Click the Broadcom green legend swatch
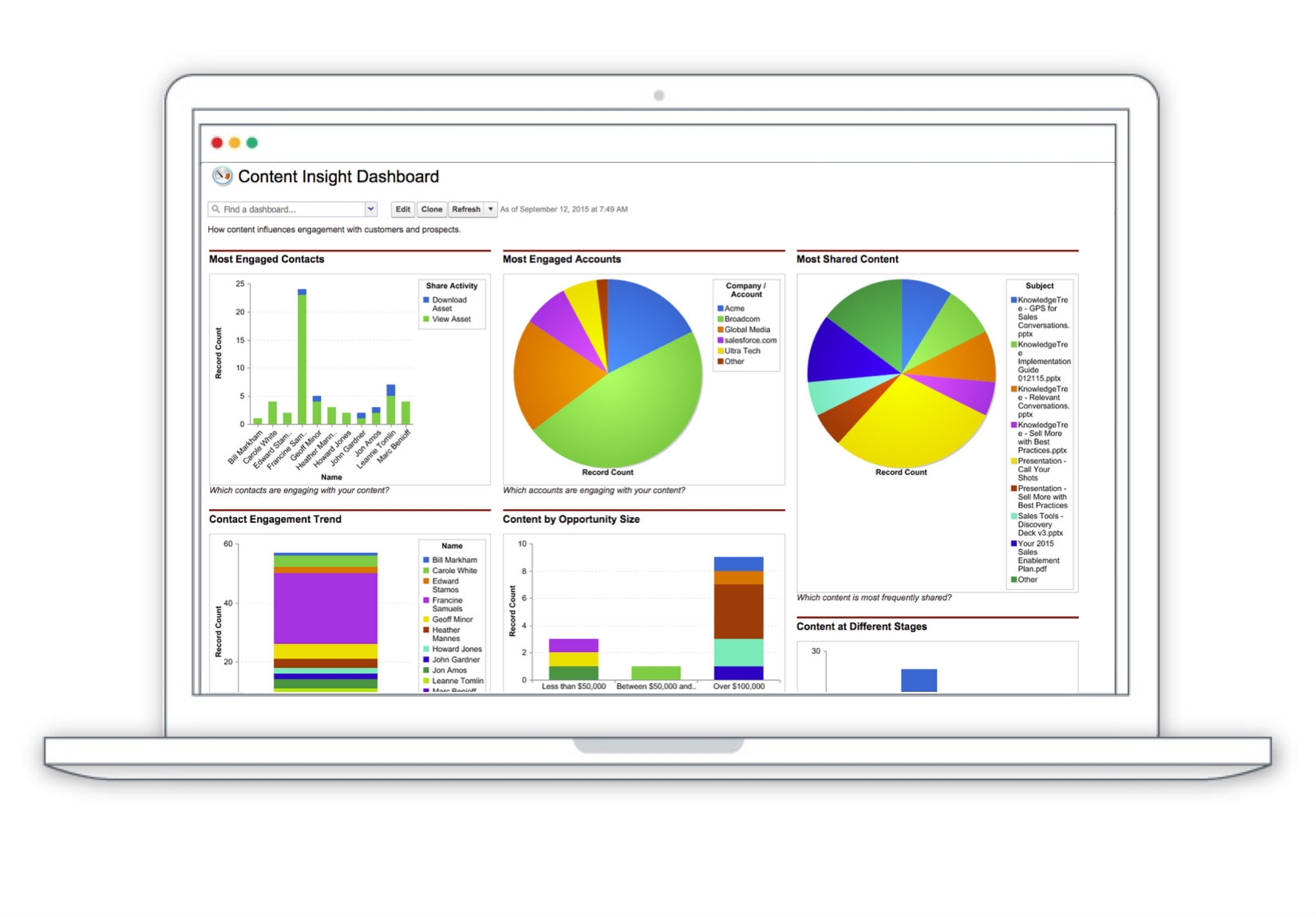 pyautogui.click(x=721, y=319)
